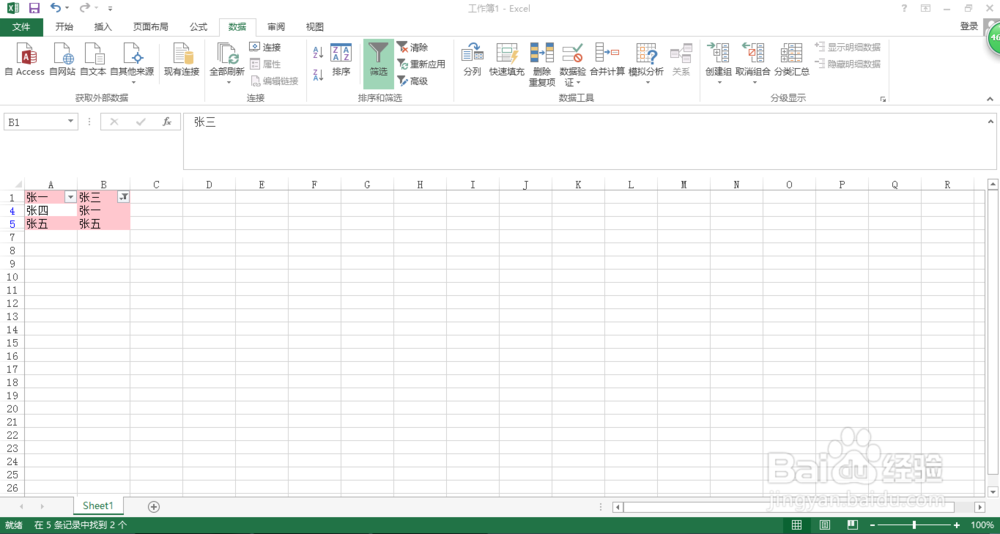Screen dimensions: 1000x534
Task: Add a new sheet with plus icon
Action: (153, 507)
